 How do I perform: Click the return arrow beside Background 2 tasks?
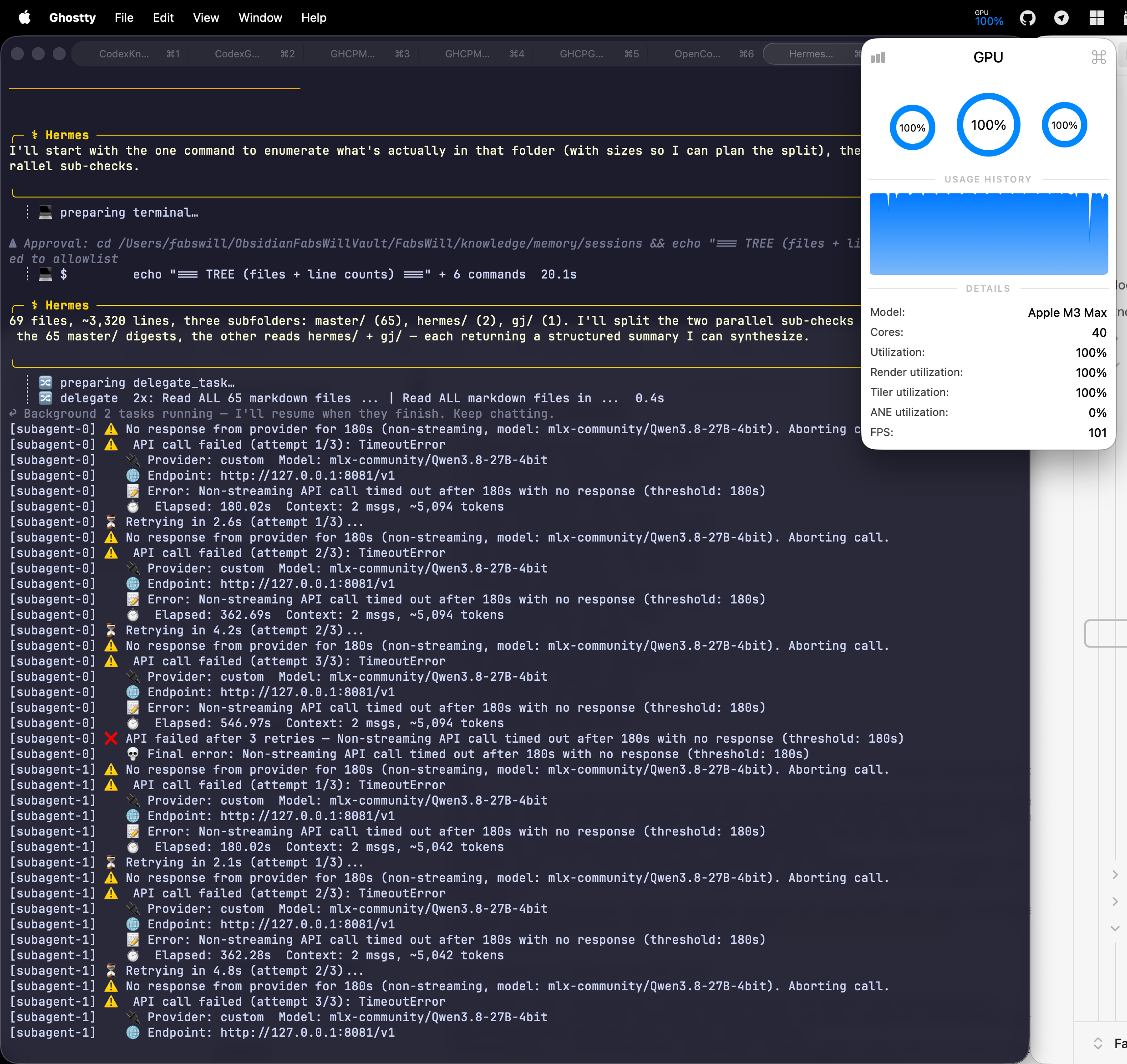[x=13, y=414]
